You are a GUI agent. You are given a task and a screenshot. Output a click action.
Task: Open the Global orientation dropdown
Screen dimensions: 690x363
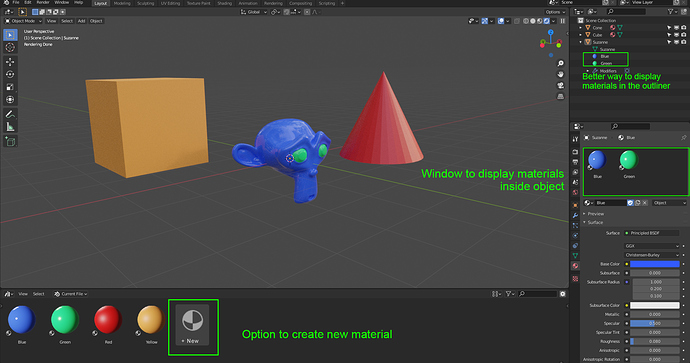point(253,12)
